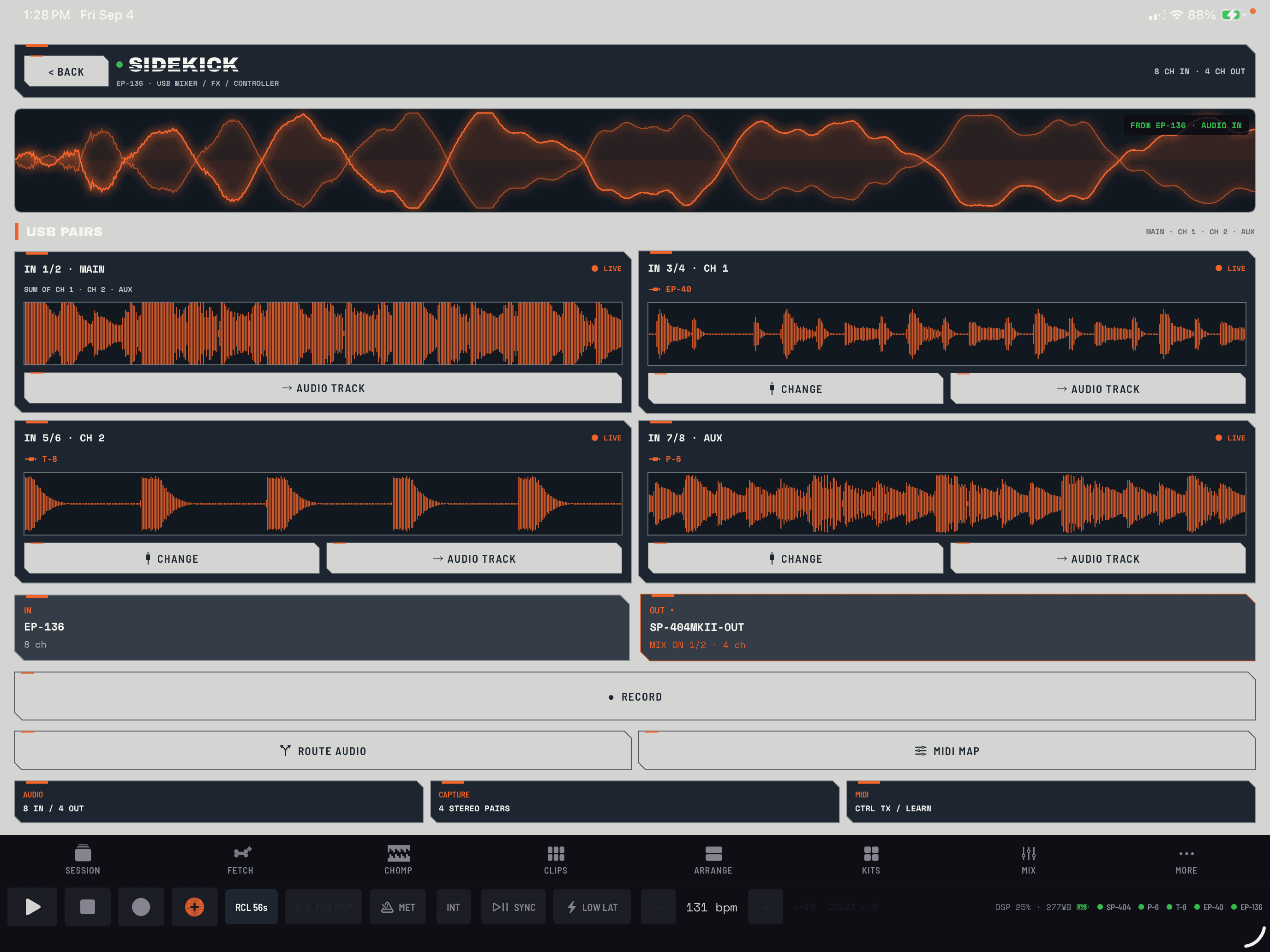Open the large MIDI MAP button
Screen dimensions: 1270x952
[947, 751]
